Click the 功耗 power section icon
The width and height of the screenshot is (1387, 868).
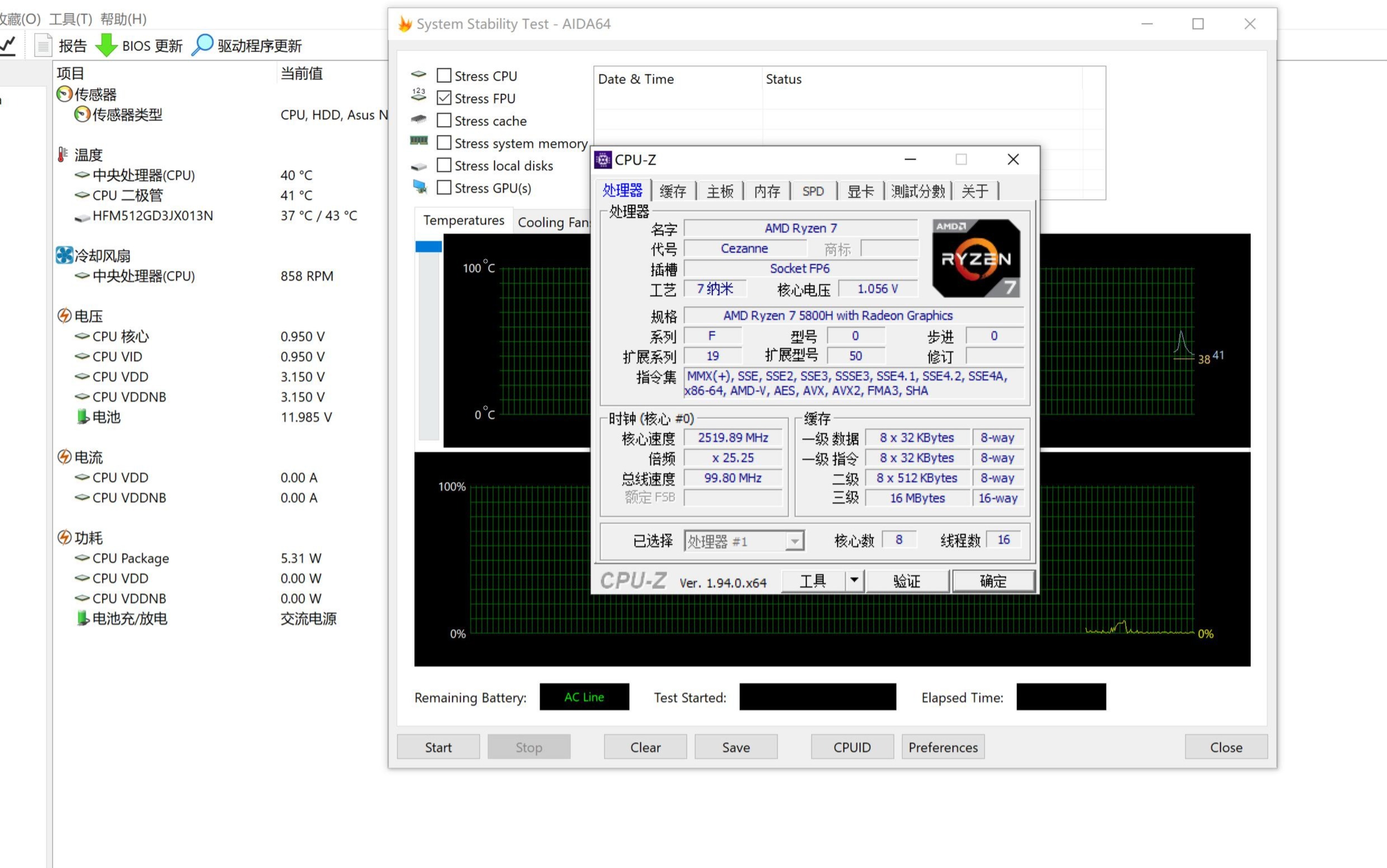(x=64, y=537)
